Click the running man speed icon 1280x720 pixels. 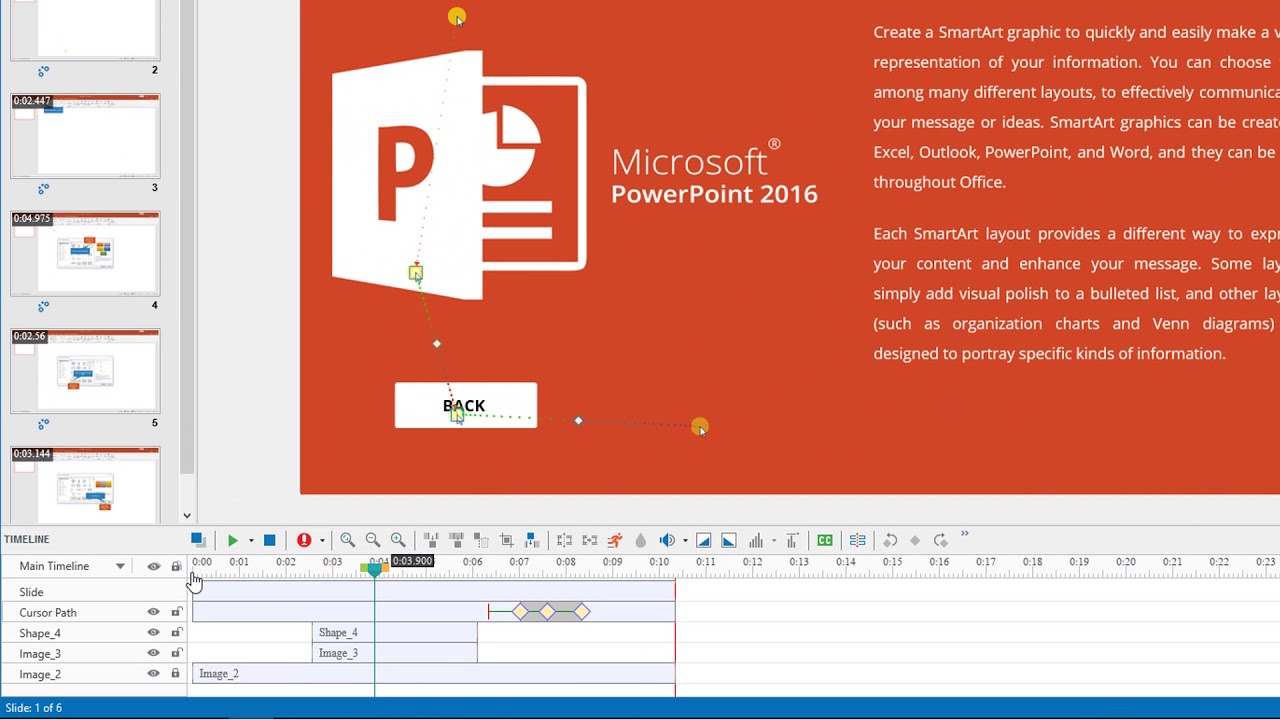(615, 540)
